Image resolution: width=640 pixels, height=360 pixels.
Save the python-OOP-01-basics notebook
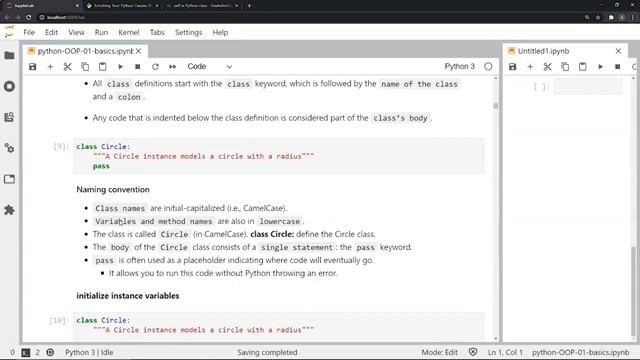pos(33,67)
